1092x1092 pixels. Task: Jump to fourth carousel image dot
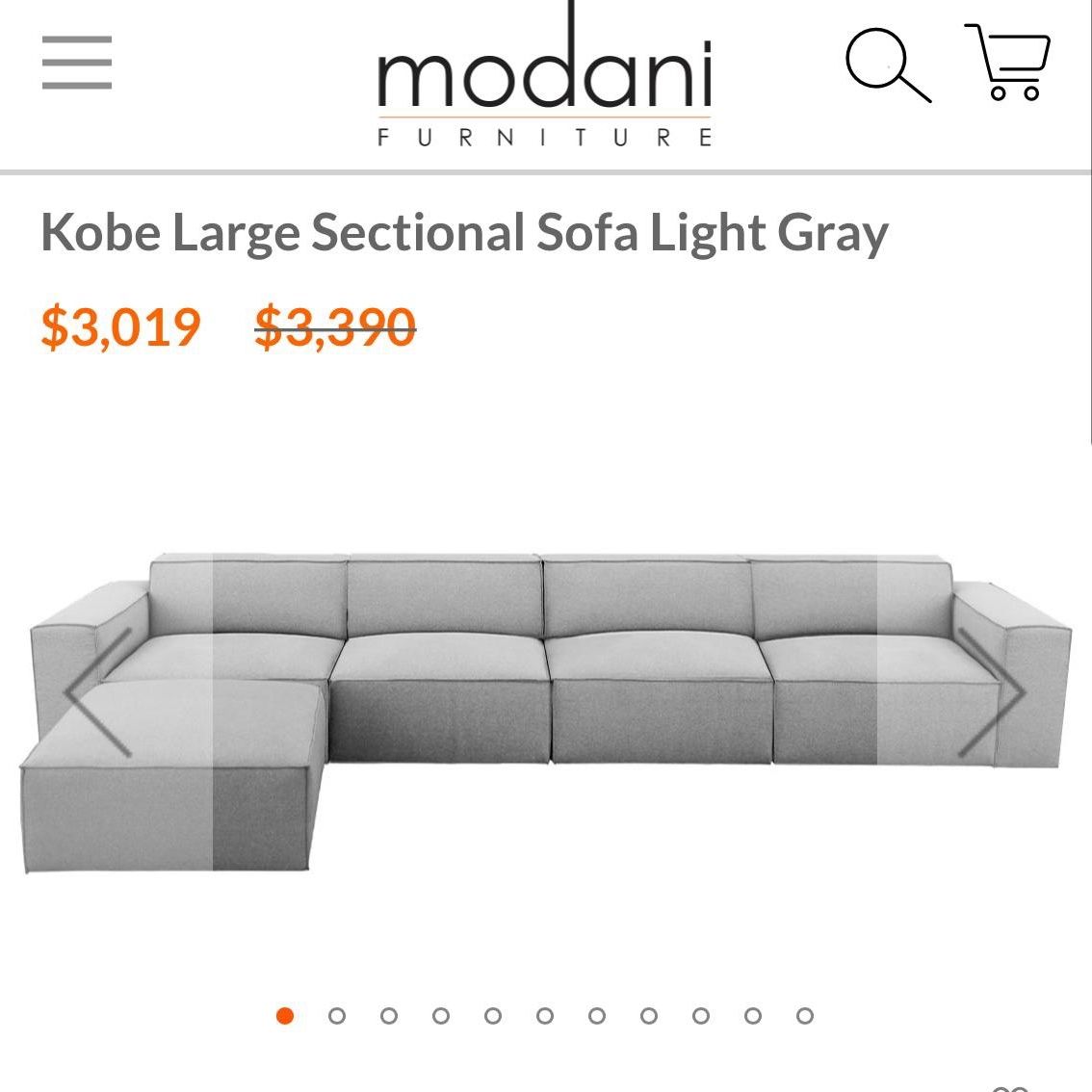pos(441,1016)
